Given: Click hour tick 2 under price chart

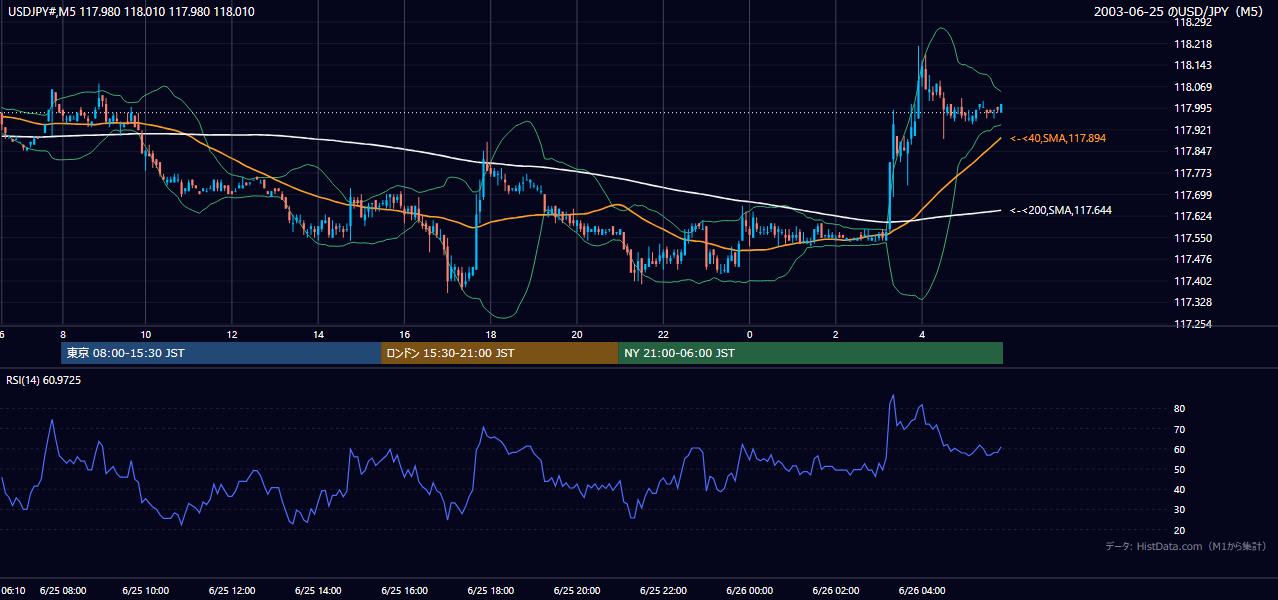Looking at the screenshot, I should tap(835, 334).
